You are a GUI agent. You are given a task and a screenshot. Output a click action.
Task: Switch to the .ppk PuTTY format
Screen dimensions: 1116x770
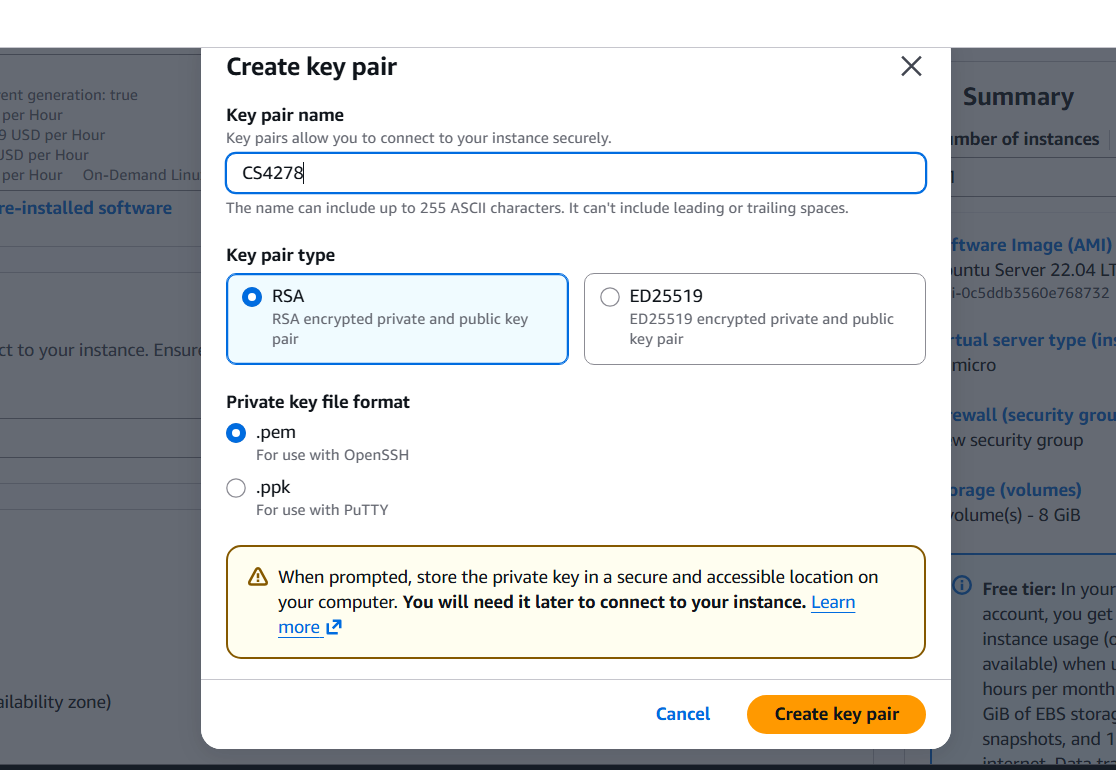pos(236,488)
